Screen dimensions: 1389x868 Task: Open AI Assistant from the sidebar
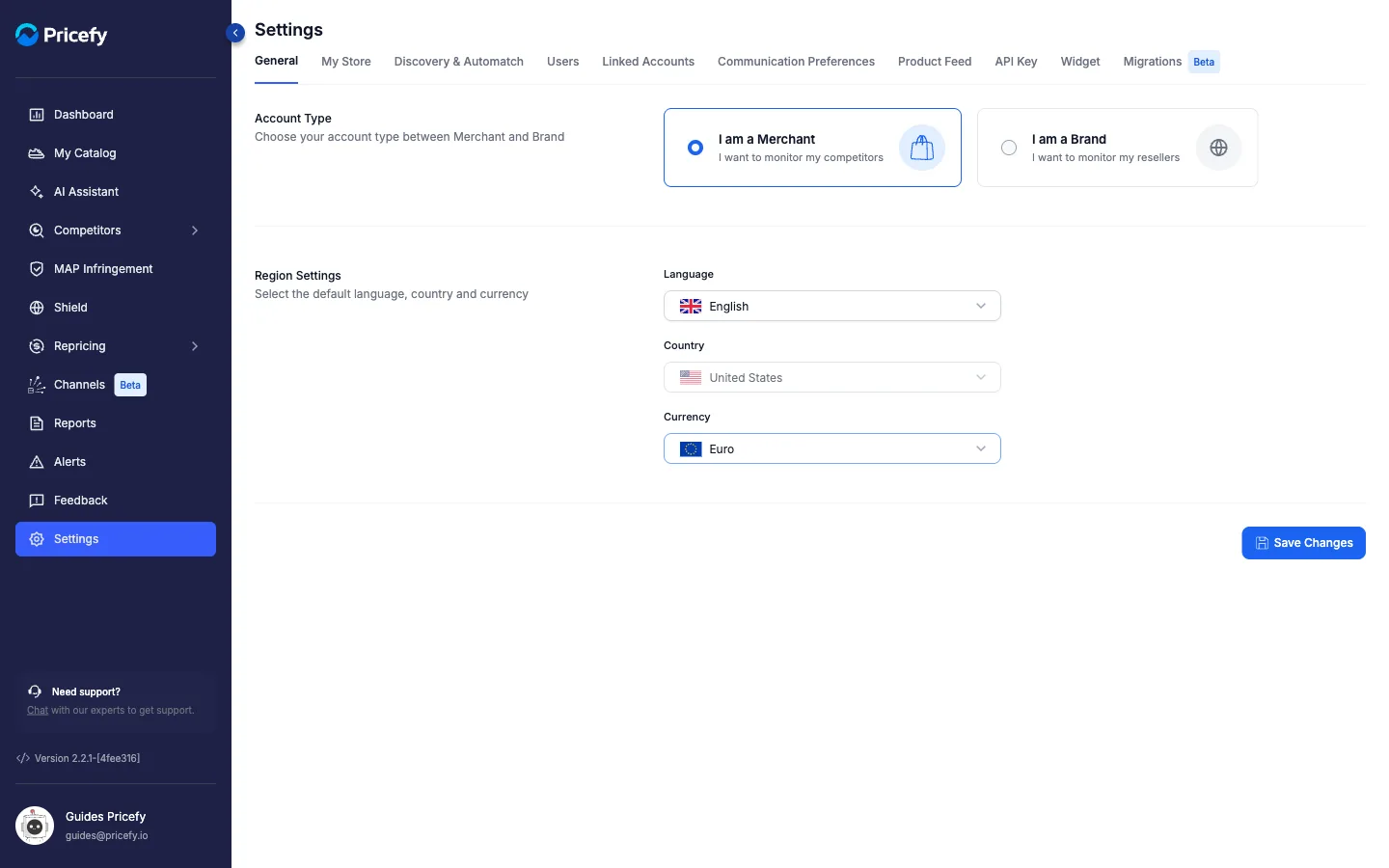pyautogui.click(x=116, y=192)
